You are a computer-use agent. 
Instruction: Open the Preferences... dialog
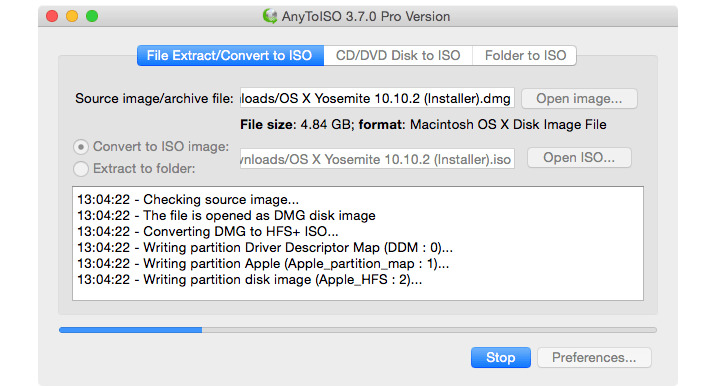tap(594, 357)
